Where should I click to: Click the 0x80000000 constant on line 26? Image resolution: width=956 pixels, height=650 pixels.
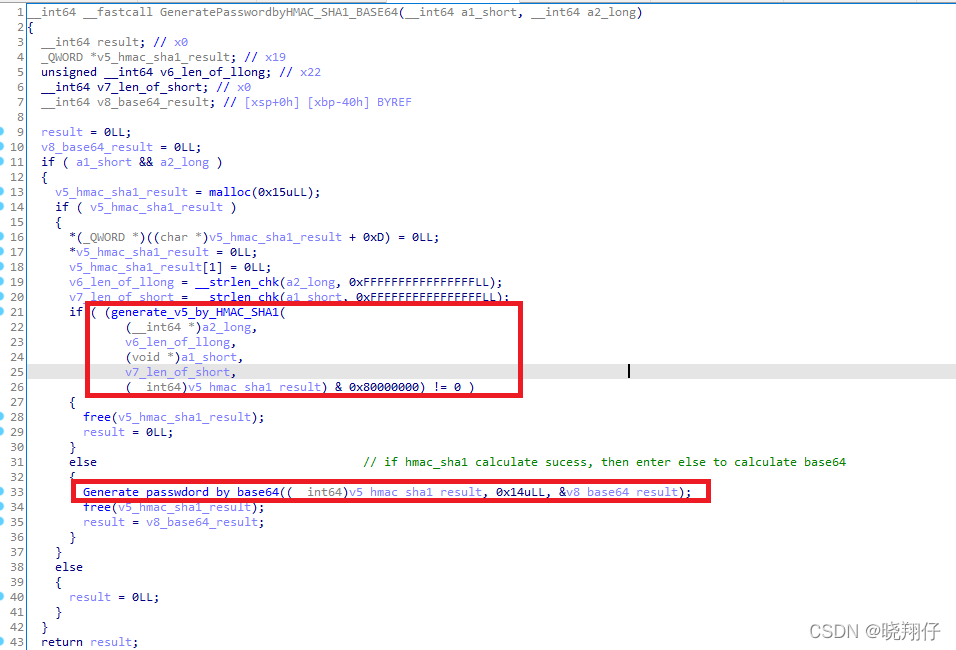click(384, 387)
